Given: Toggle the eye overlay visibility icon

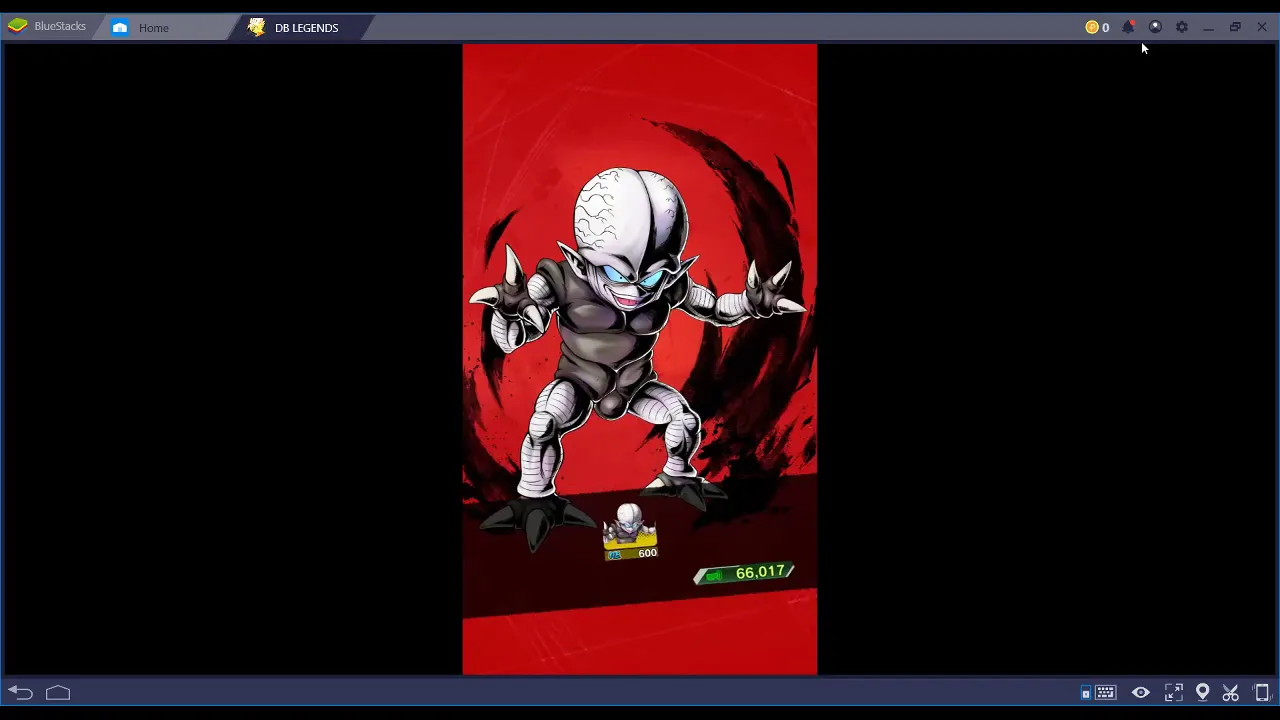Looking at the screenshot, I should point(1141,692).
